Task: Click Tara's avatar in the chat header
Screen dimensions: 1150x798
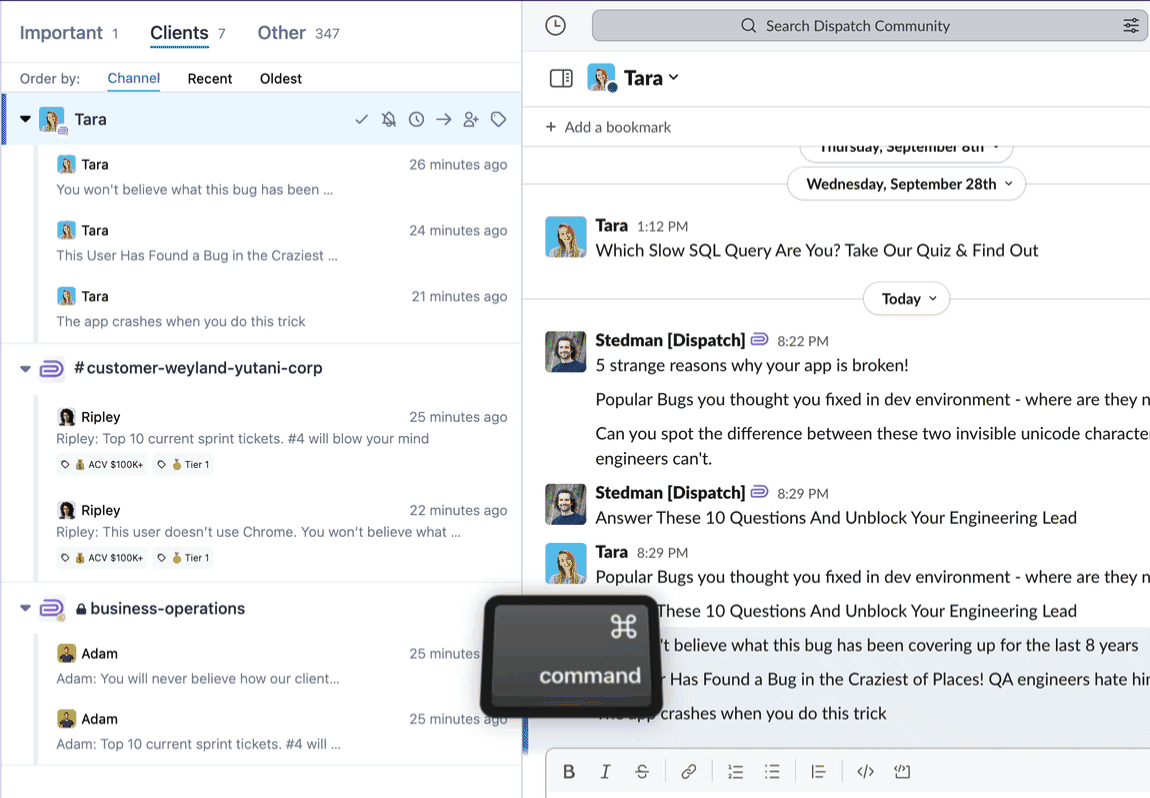Action: [602, 78]
